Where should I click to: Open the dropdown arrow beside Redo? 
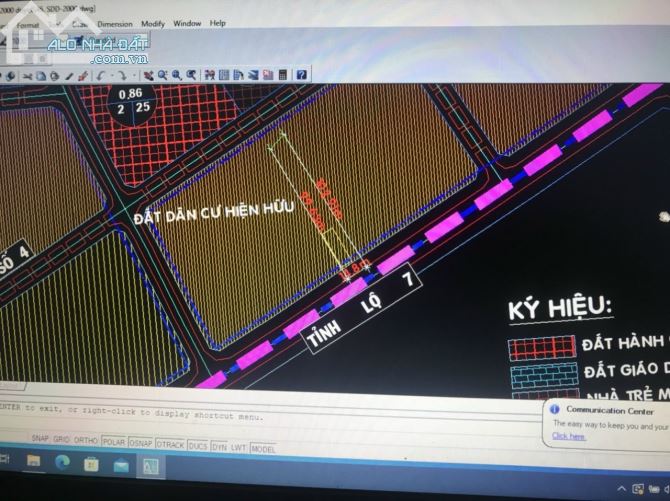(x=132, y=75)
